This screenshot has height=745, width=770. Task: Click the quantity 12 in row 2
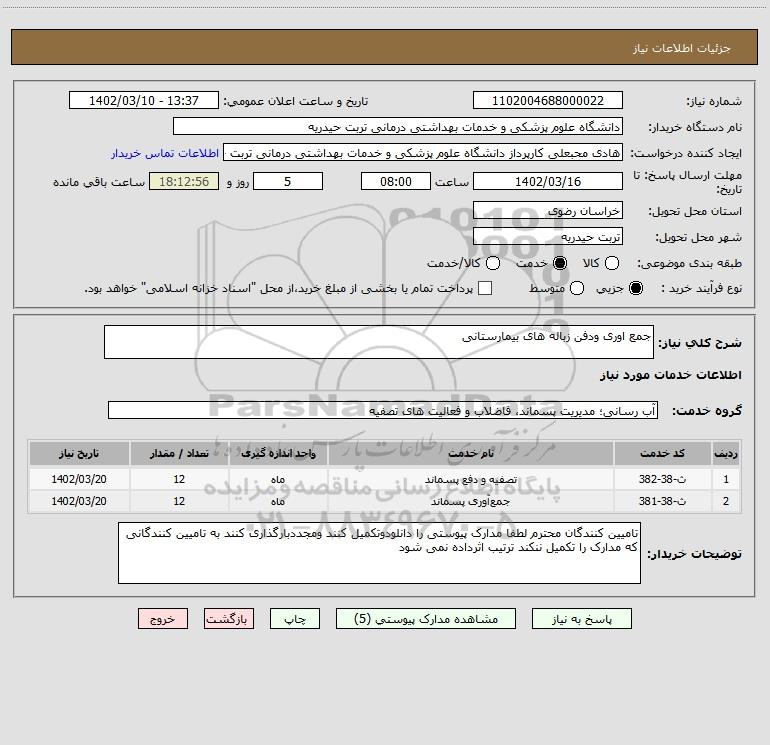click(x=179, y=501)
